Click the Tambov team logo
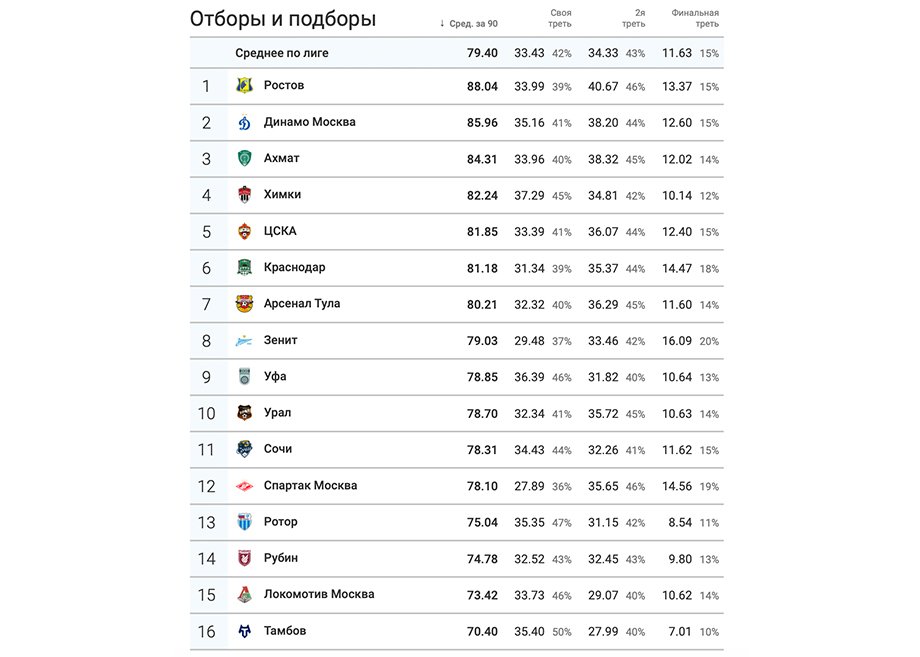 tap(245, 632)
